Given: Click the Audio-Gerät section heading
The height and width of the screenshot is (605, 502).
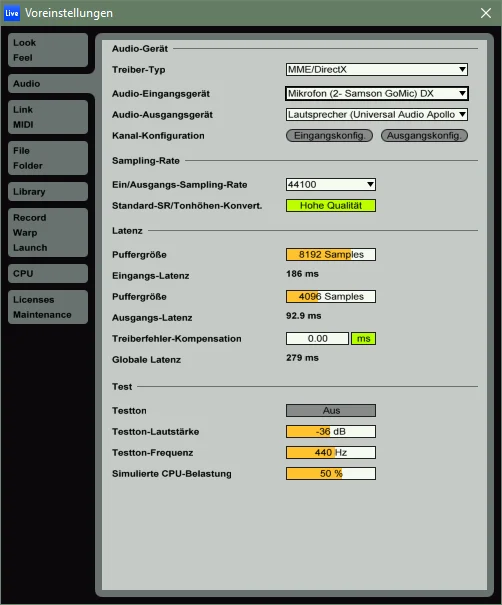Looking at the screenshot, I should (140, 49).
